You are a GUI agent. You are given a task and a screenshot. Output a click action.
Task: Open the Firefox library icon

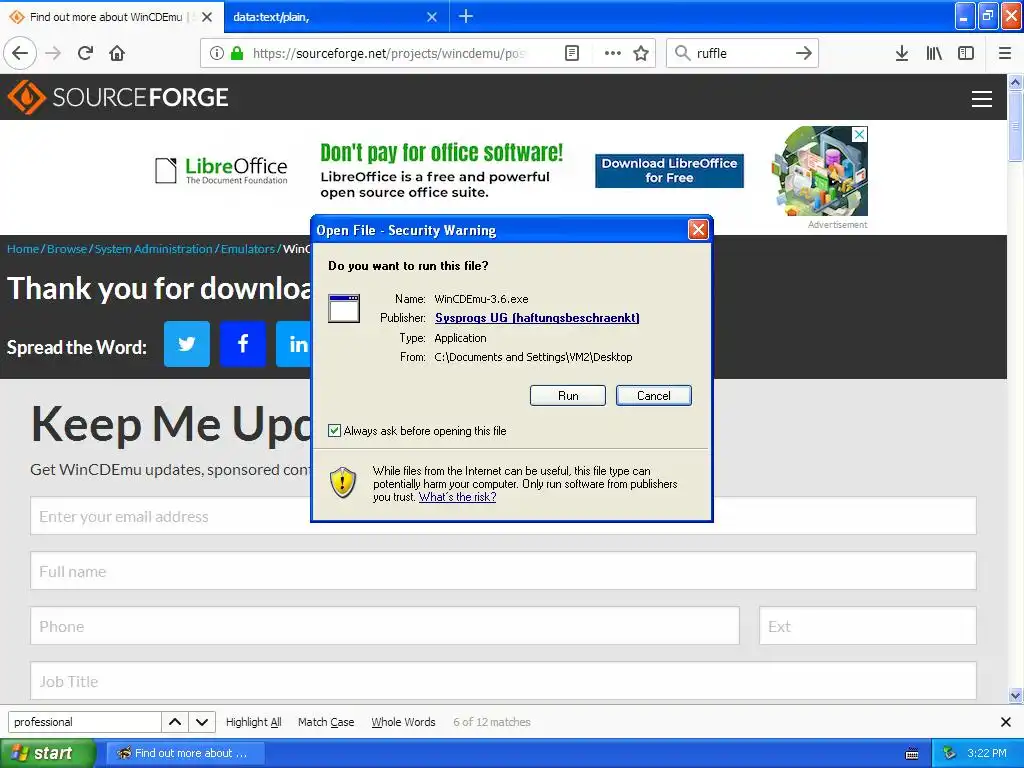point(934,54)
